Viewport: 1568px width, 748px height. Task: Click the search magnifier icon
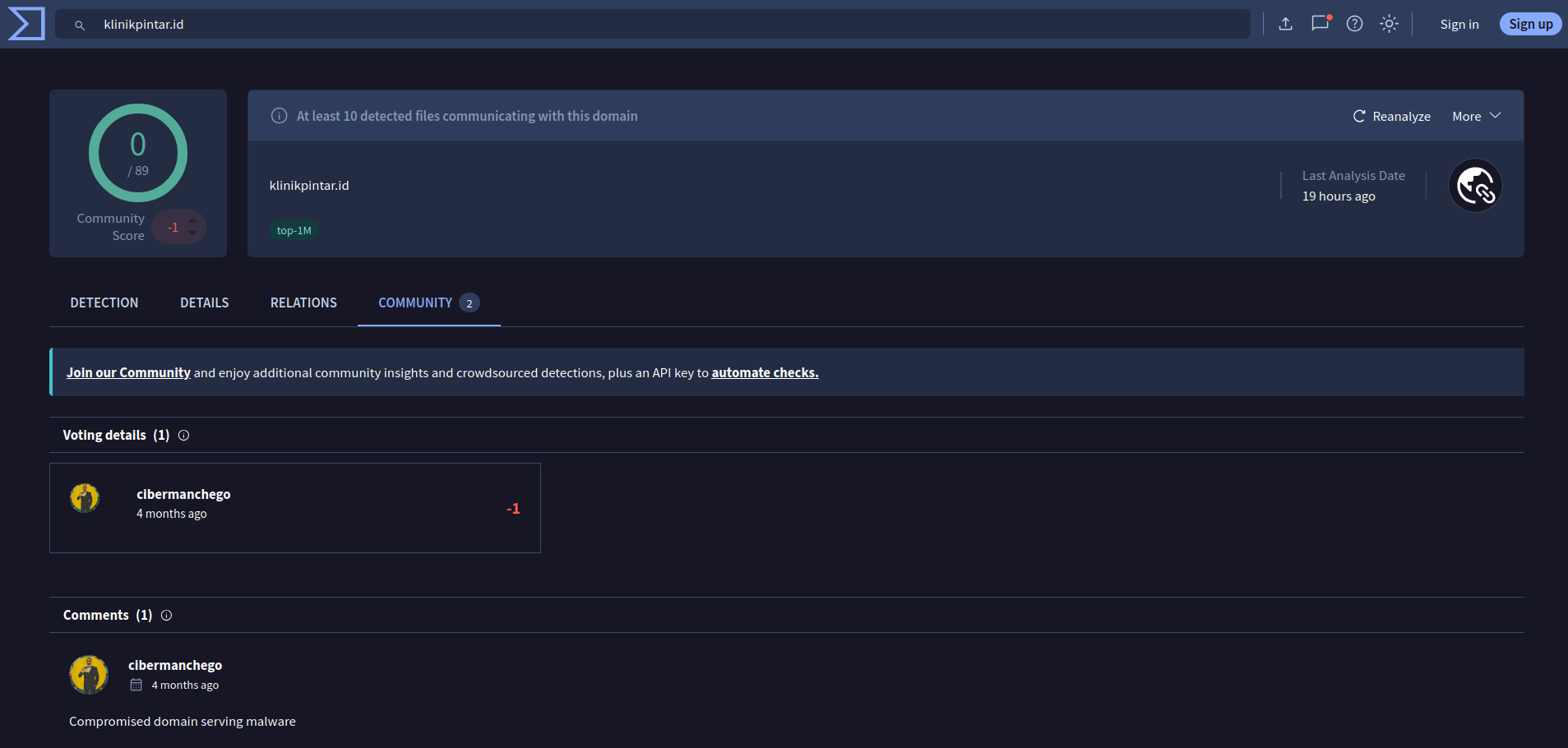pyautogui.click(x=80, y=25)
